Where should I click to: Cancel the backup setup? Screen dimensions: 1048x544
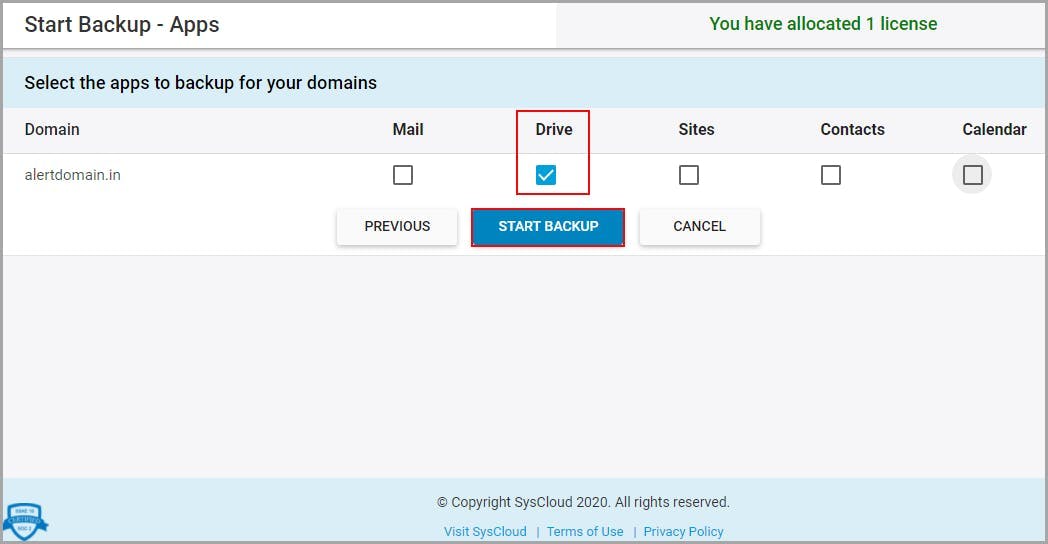[699, 227]
